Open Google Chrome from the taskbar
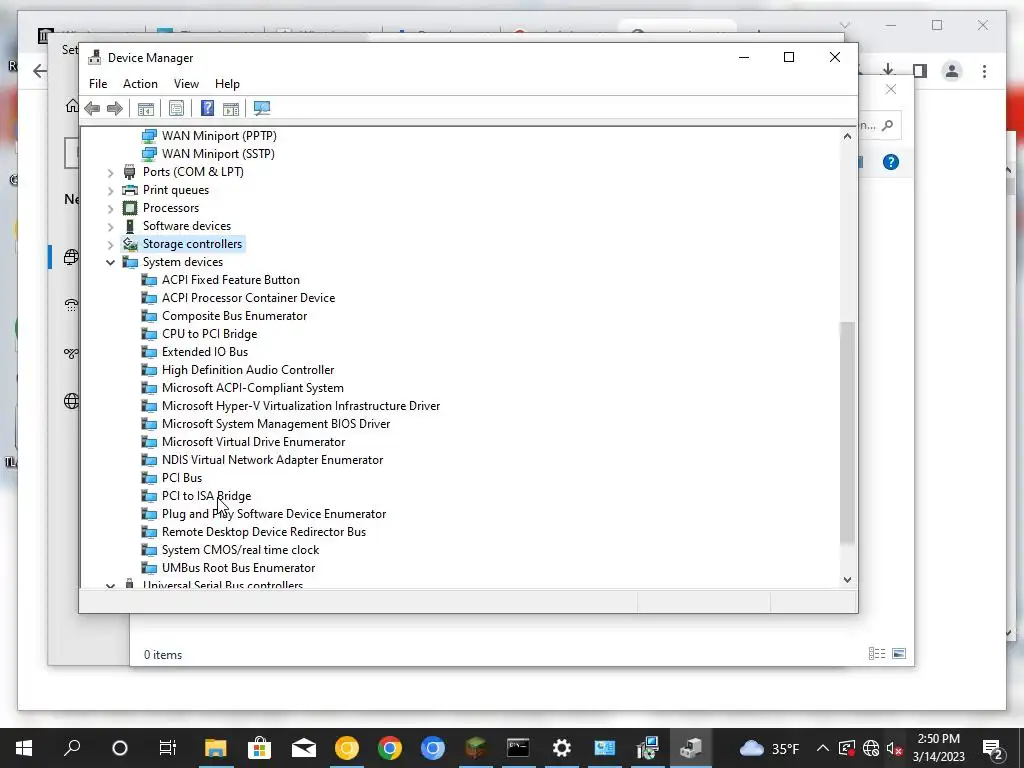1024x768 pixels. click(x=390, y=748)
